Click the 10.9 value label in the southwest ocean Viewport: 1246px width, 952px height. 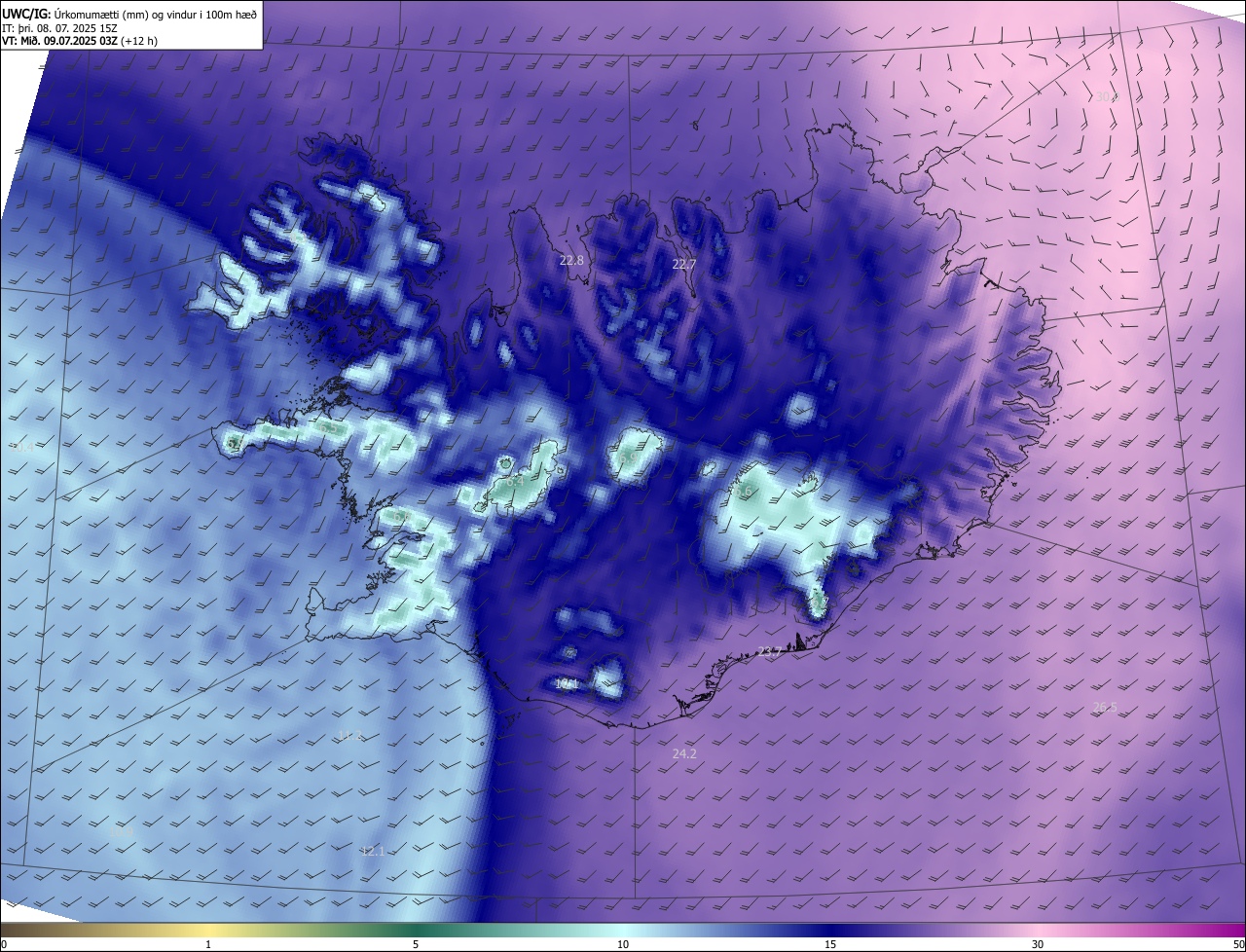coord(121,832)
